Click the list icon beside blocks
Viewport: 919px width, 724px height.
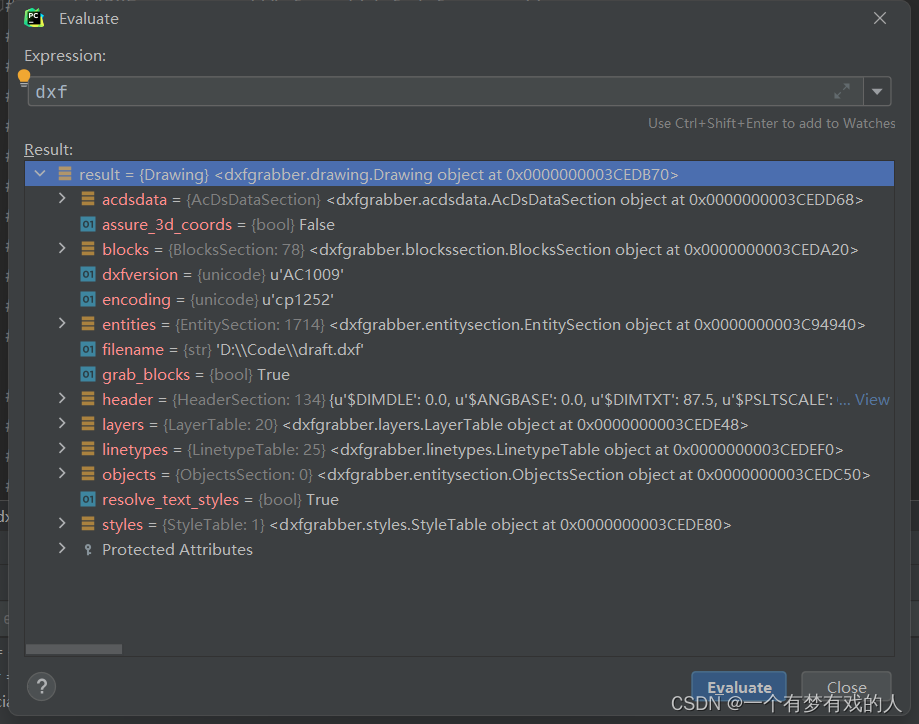[x=88, y=249]
